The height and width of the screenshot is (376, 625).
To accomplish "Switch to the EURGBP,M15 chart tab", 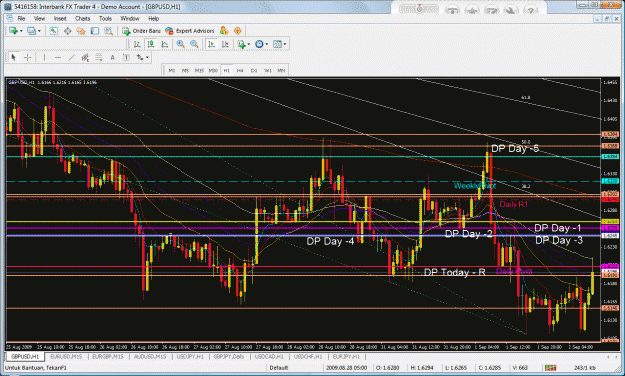I will tap(108, 356).
